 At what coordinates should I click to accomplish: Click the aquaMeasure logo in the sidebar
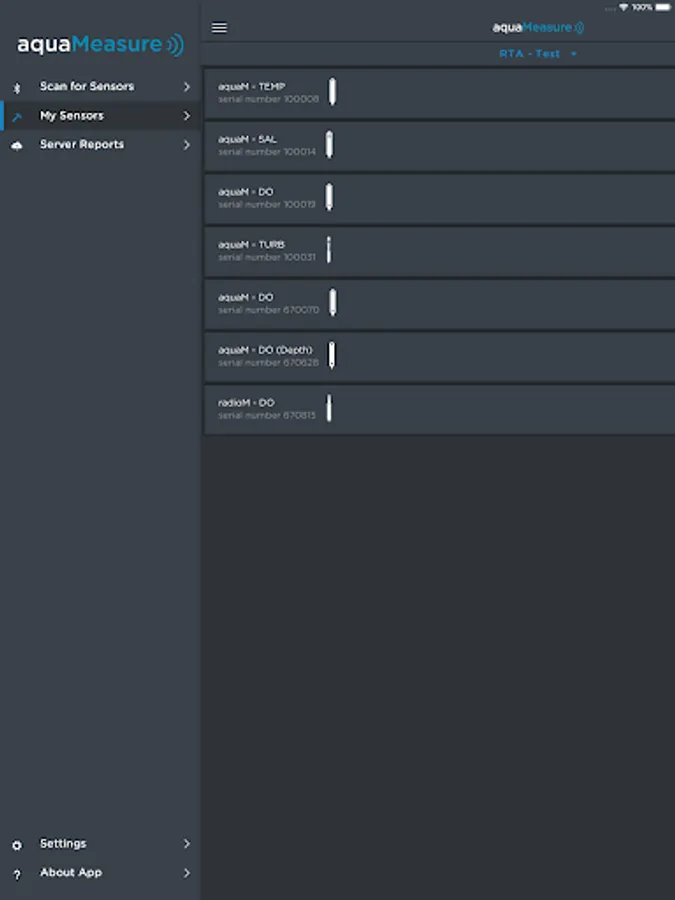click(100, 45)
